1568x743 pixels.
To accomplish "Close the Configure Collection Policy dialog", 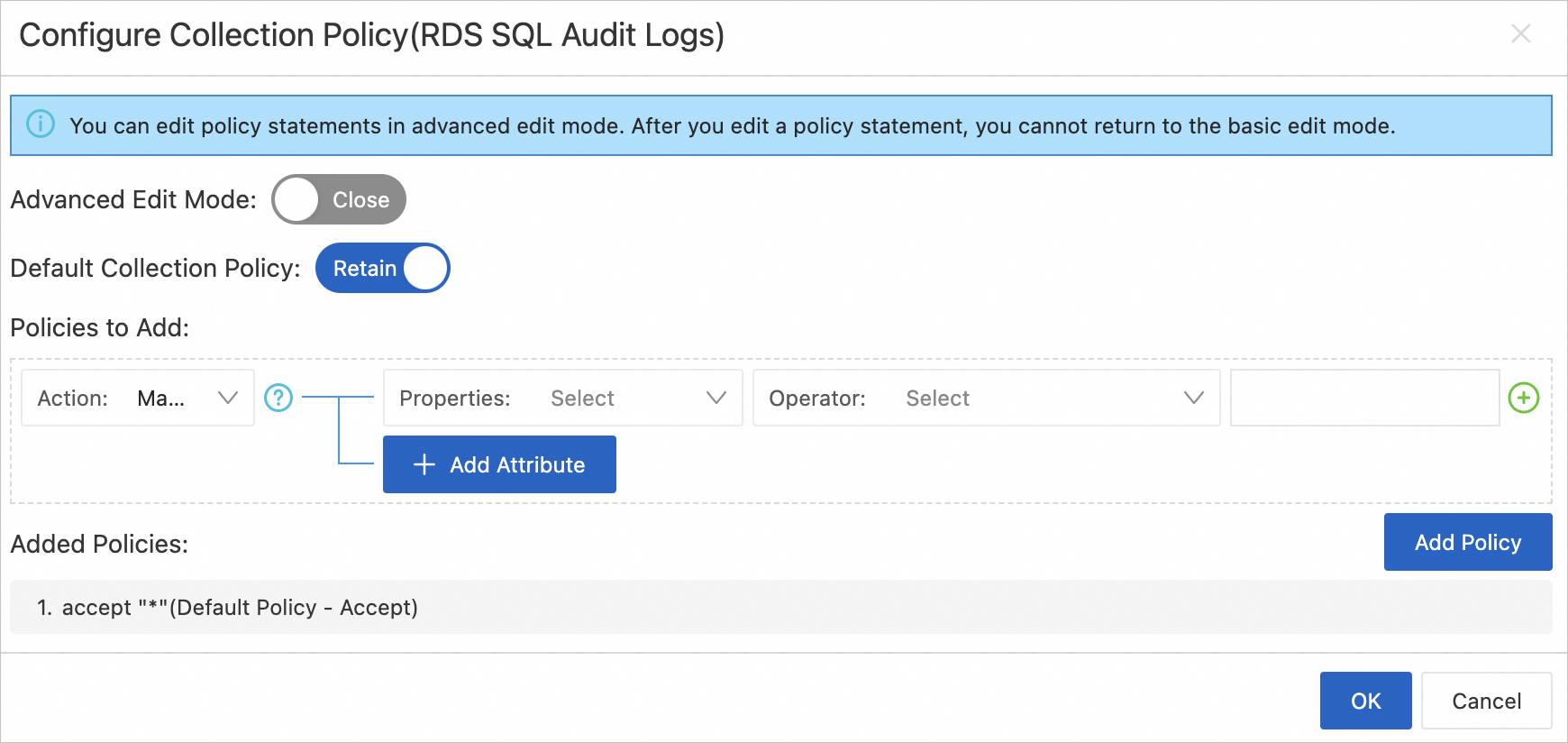I will pos(1520,34).
